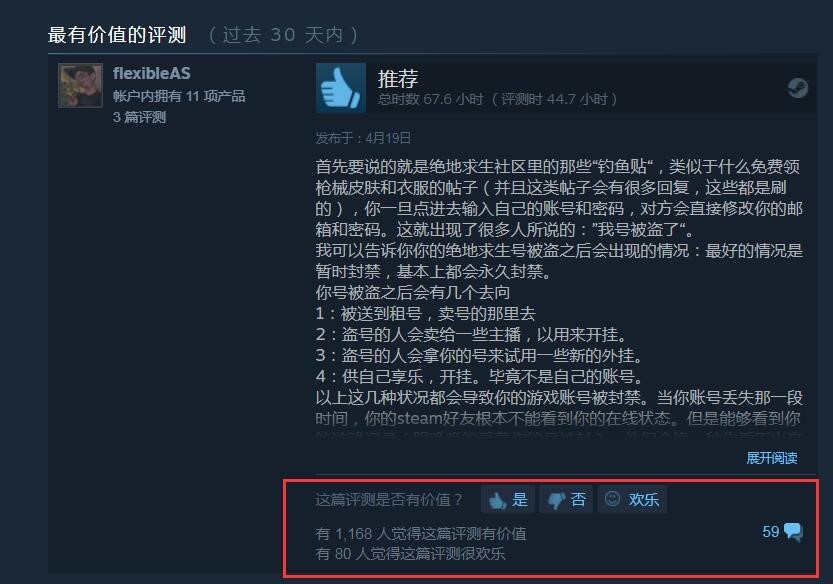This screenshot has width=833, height=584.
Task: Mark the review as 欢乐 funny
Action: click(x=632, y=500)
